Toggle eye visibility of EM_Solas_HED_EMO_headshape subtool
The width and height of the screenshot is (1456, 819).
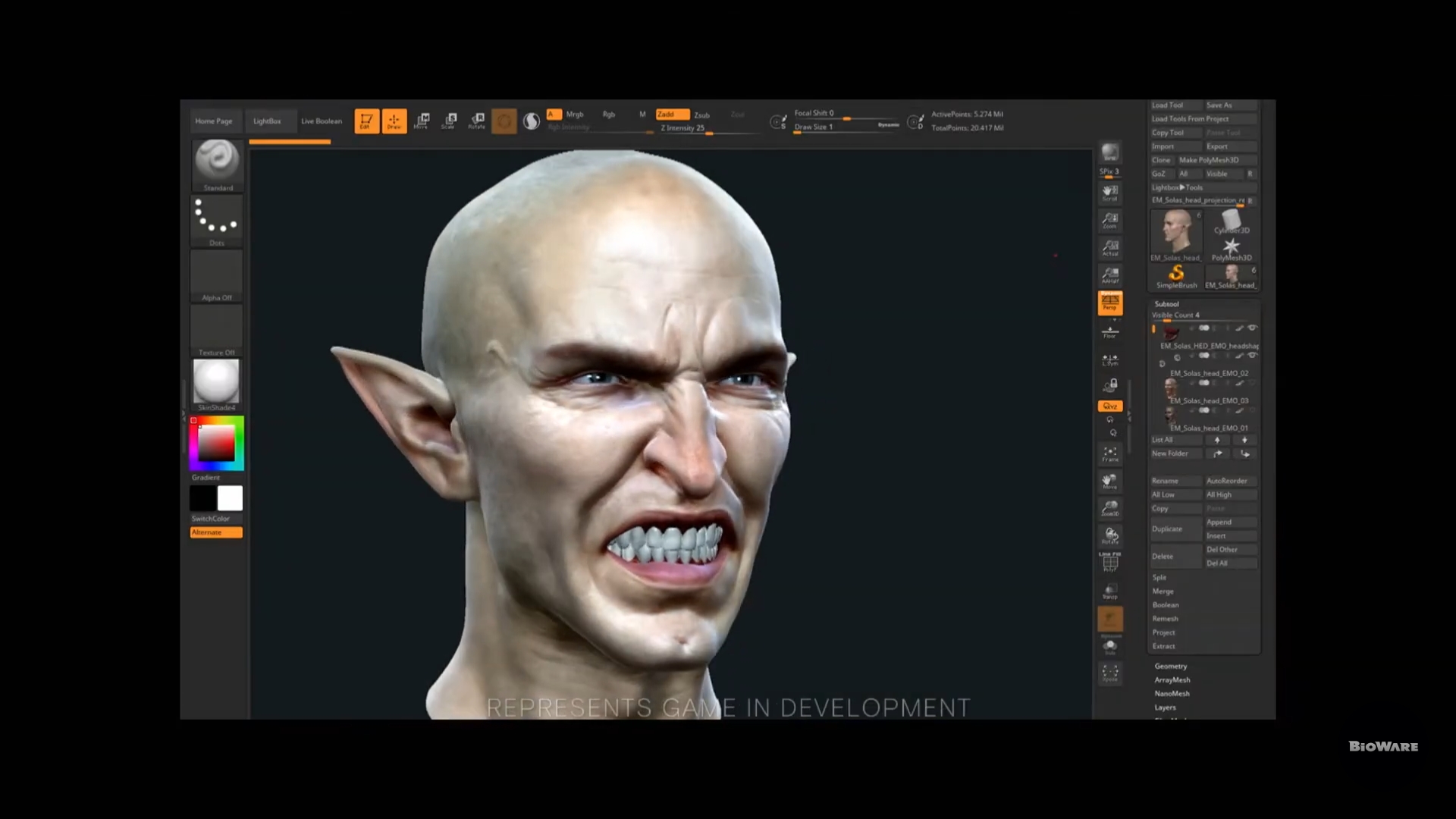1252,328
